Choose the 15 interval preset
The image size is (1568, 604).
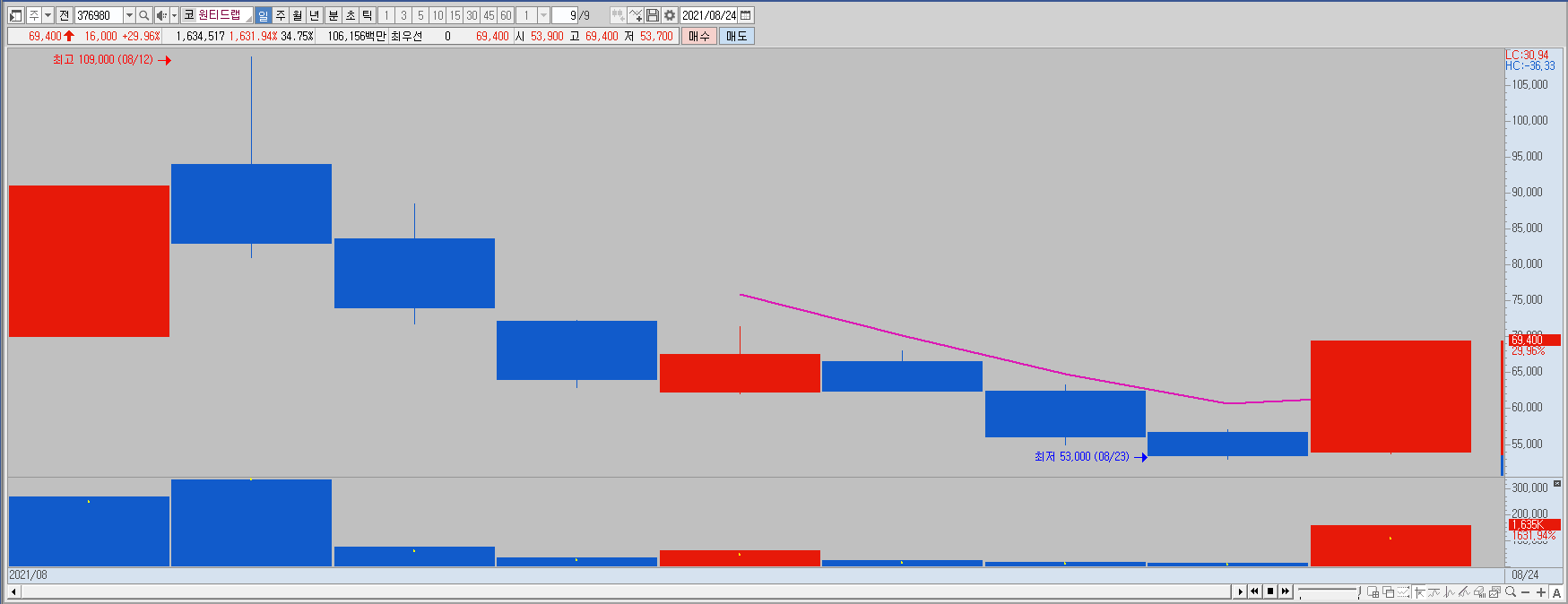pyautogui.click(x=455, y=15)
